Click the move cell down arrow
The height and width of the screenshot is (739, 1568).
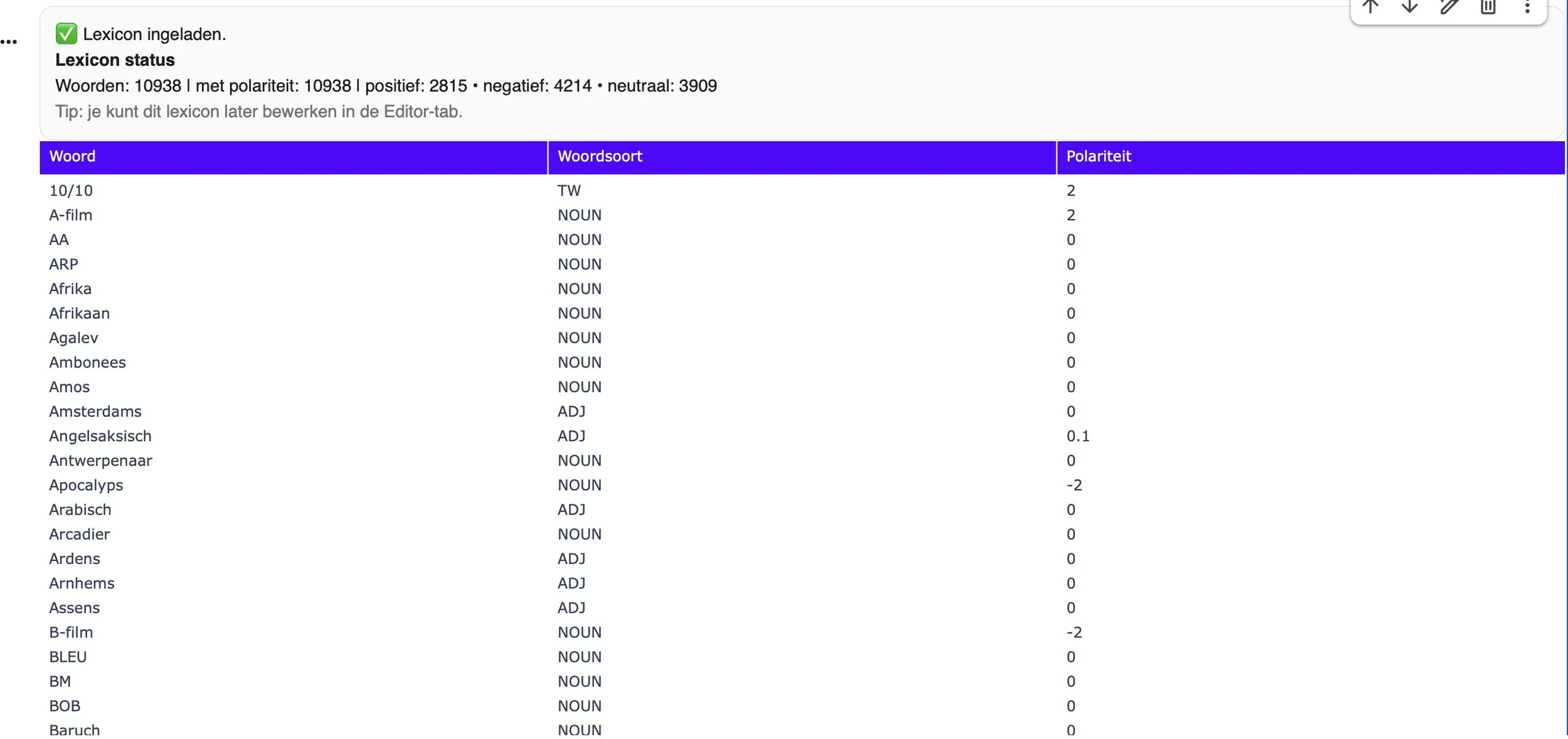(x=1409, y=7)
